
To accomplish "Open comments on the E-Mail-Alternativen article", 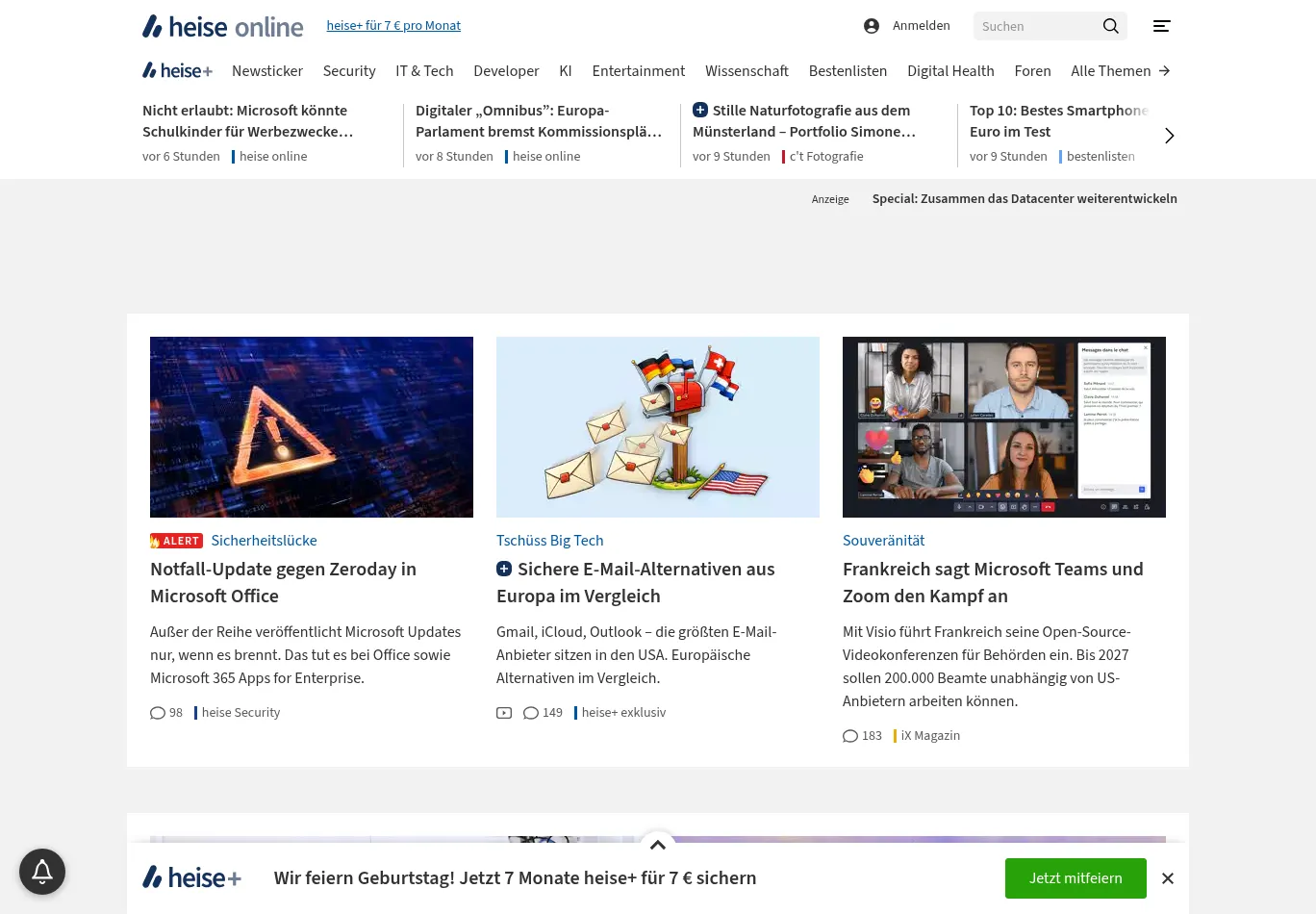I will click(543, 713).
